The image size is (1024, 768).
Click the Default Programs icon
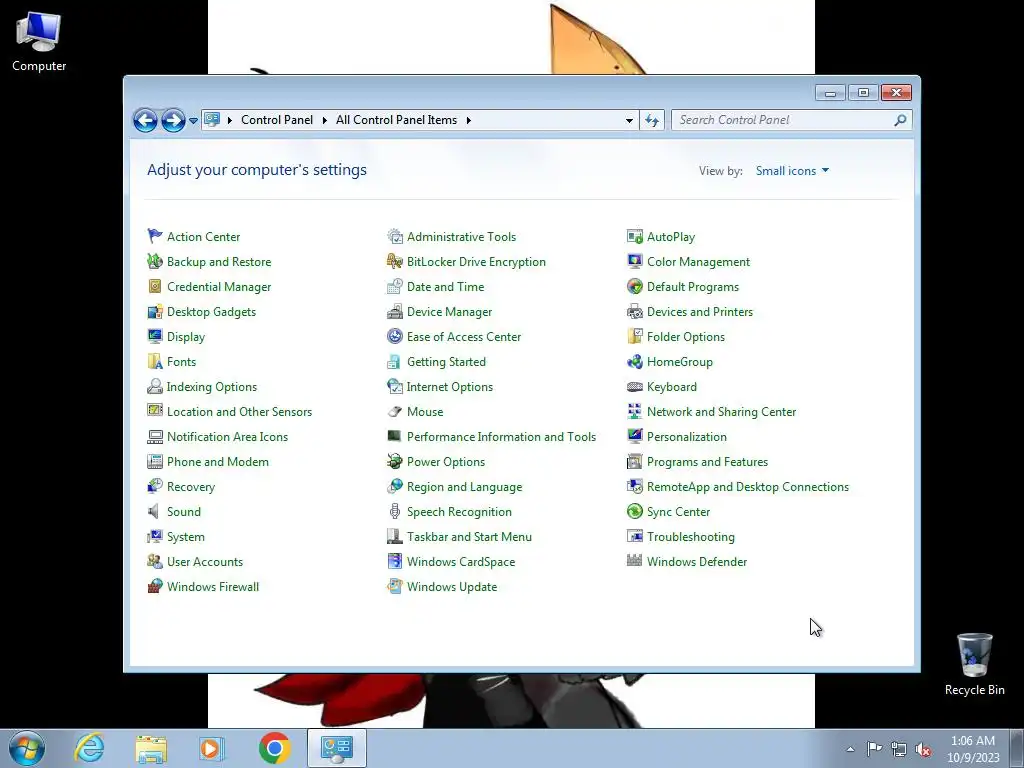click(x=635, y=286)
